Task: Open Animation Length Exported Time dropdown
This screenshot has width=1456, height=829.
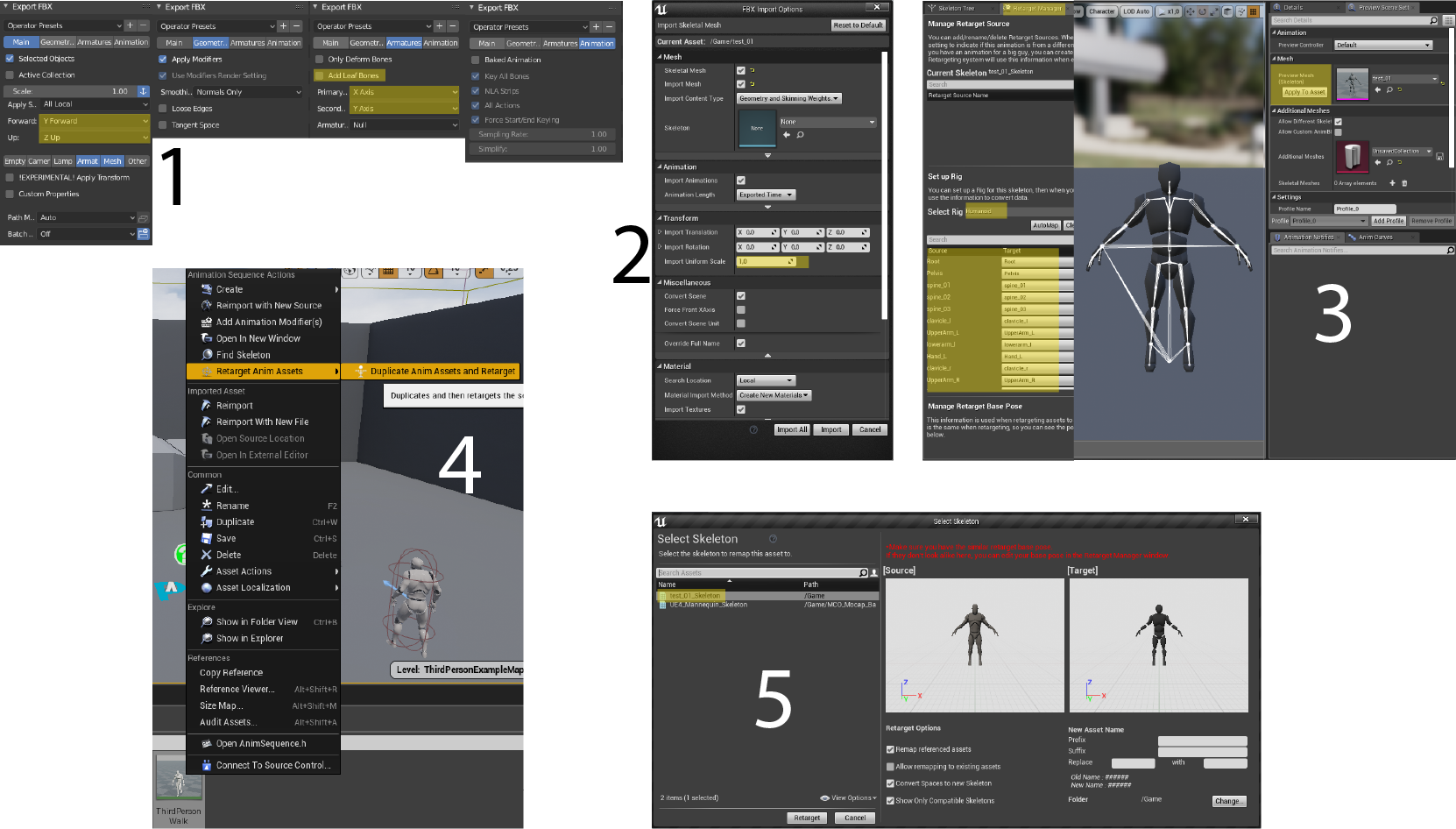Action: coord(766,195)
